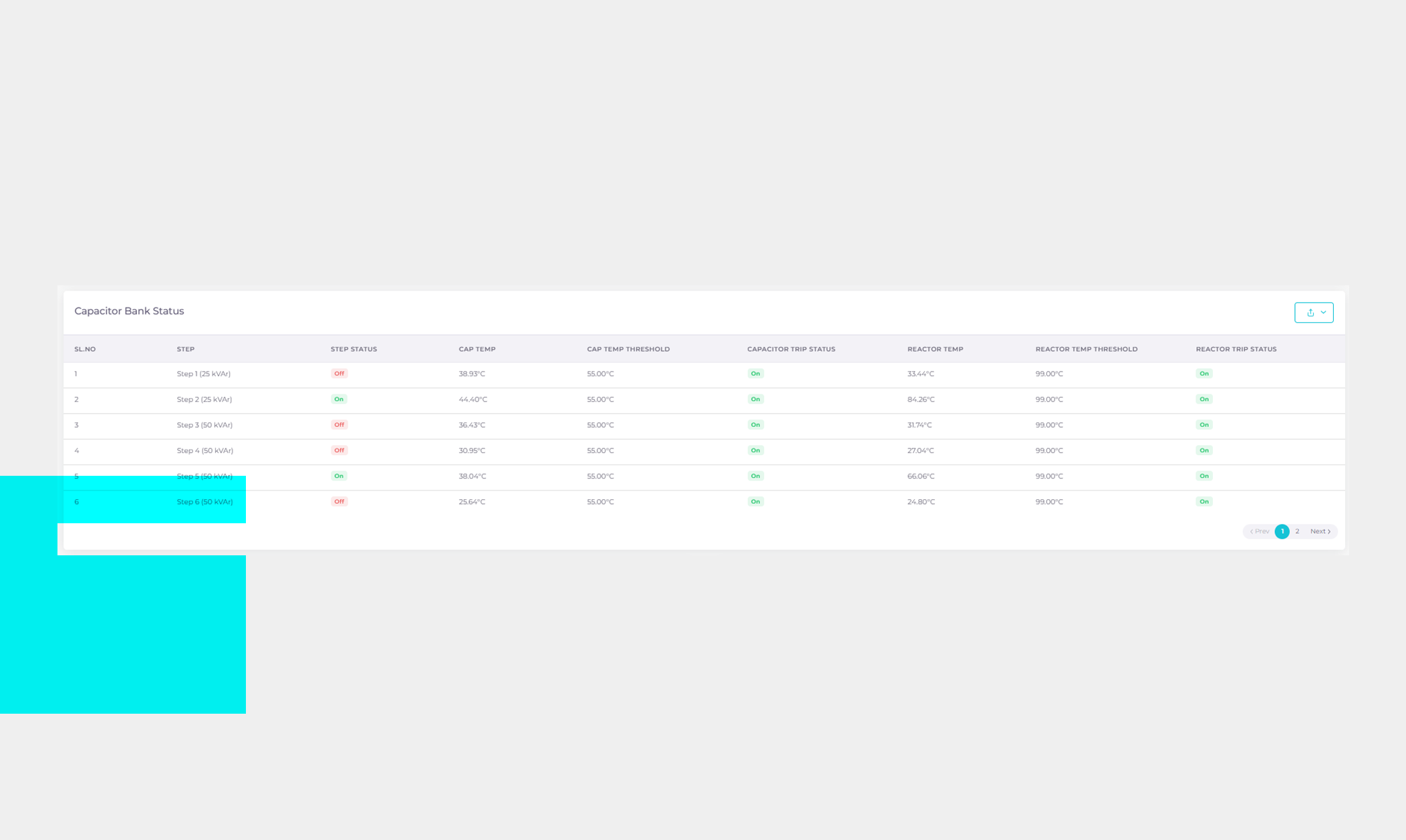1406x840 pixels.
Task: Click Step 5 On status badge
Action: [339, 476]
